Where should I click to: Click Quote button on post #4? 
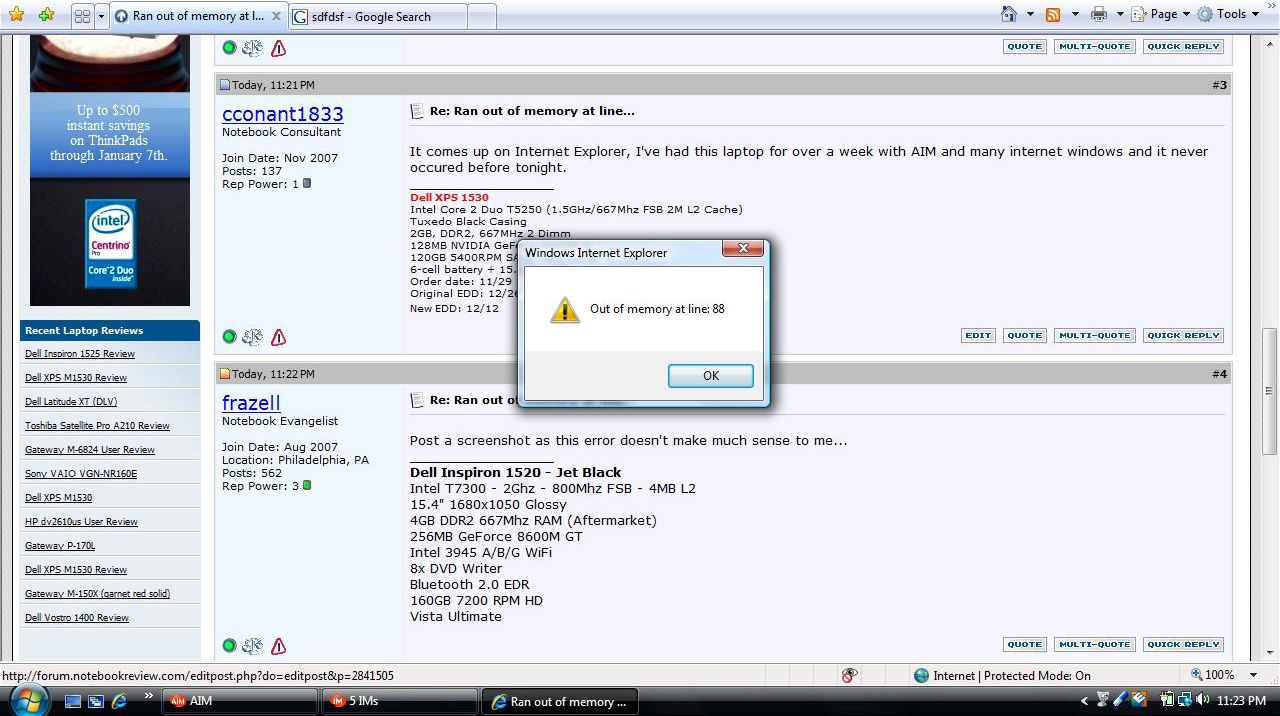point(1024,644)
